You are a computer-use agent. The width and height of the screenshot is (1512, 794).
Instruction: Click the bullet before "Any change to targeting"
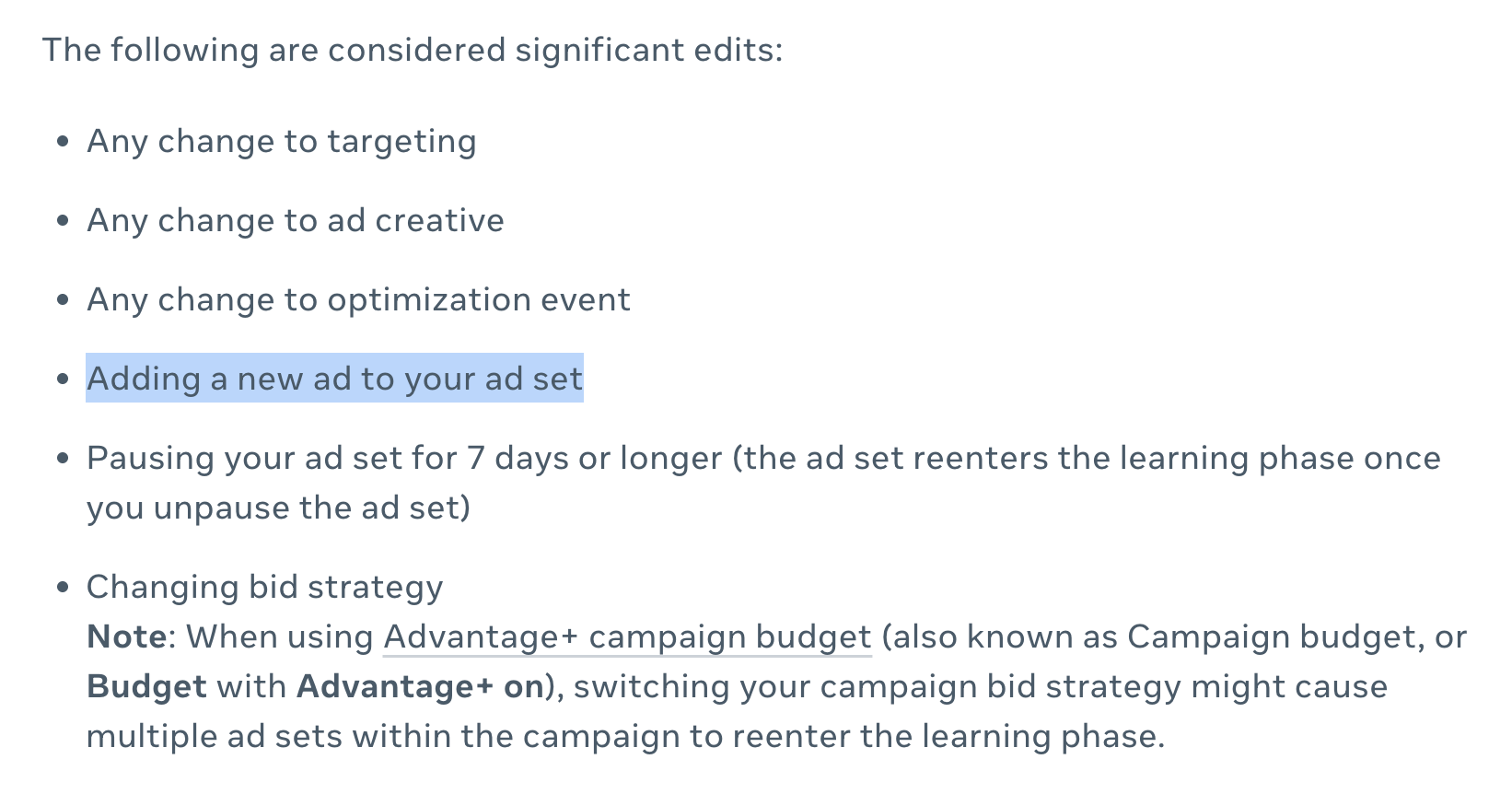pos(63,142)
